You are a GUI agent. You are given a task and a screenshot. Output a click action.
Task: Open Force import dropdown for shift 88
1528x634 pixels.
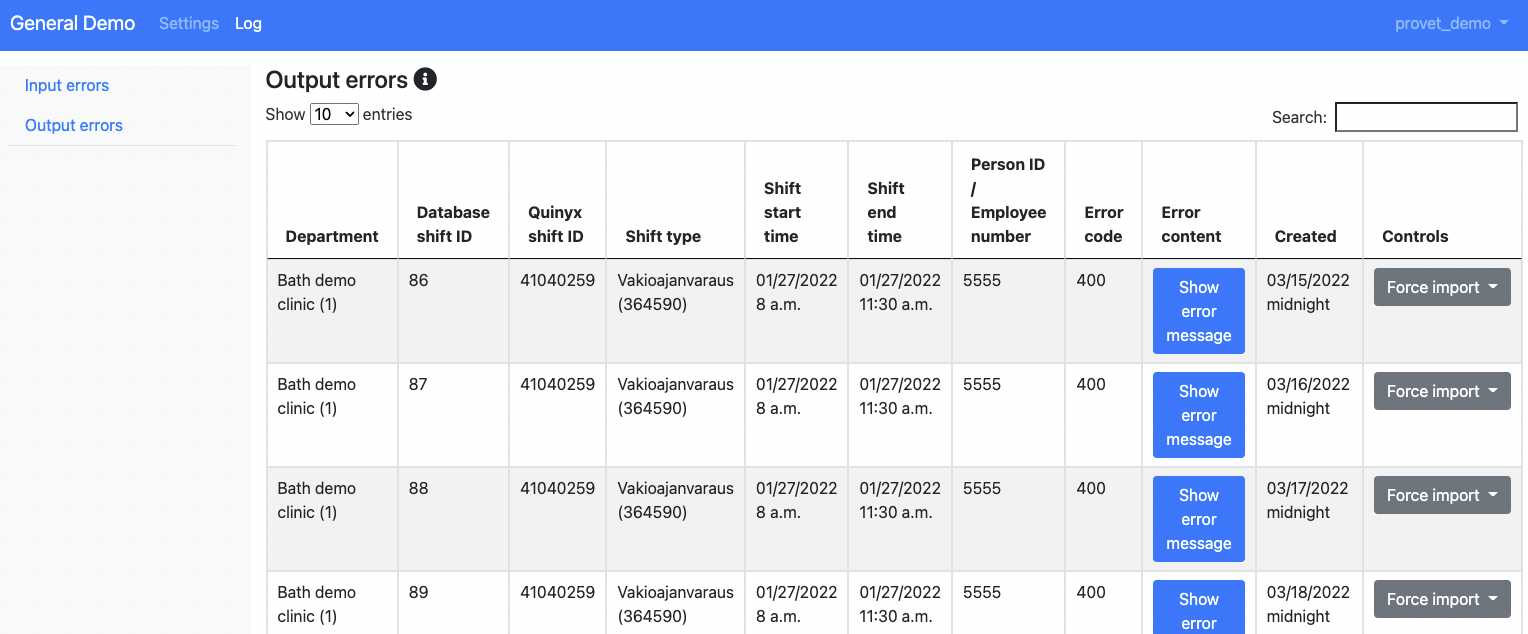coord(1442,495)
